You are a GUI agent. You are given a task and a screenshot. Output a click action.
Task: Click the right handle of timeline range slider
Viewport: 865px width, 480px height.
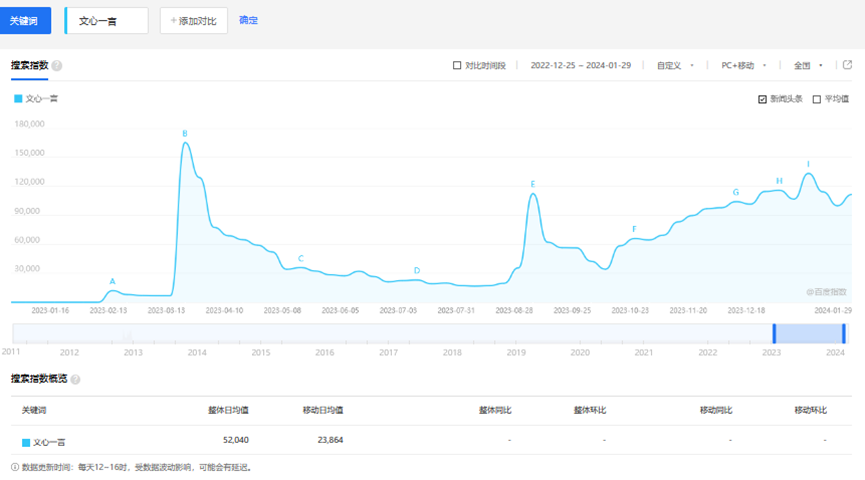point(844,334)
